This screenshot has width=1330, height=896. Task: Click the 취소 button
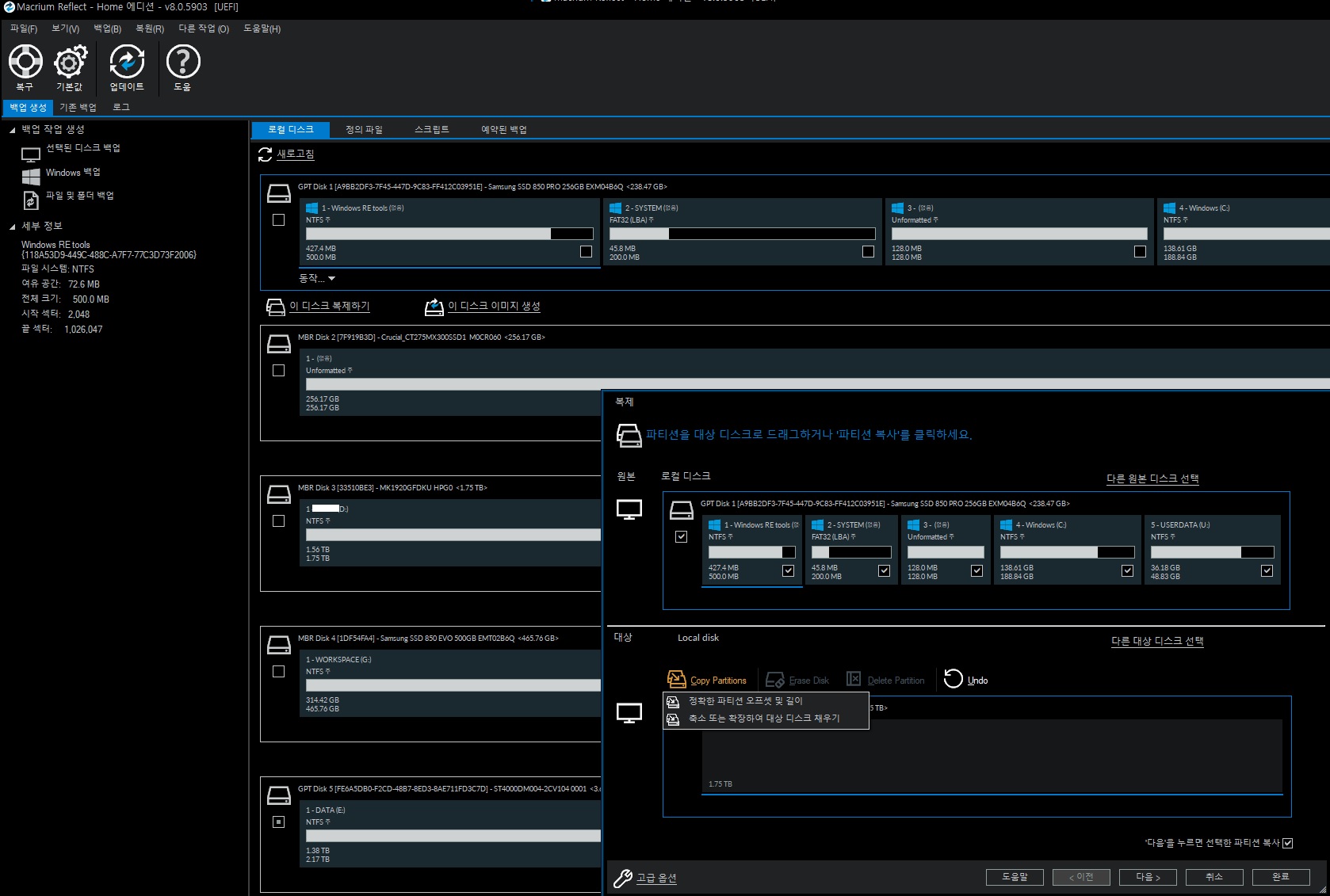point(1214,877)
